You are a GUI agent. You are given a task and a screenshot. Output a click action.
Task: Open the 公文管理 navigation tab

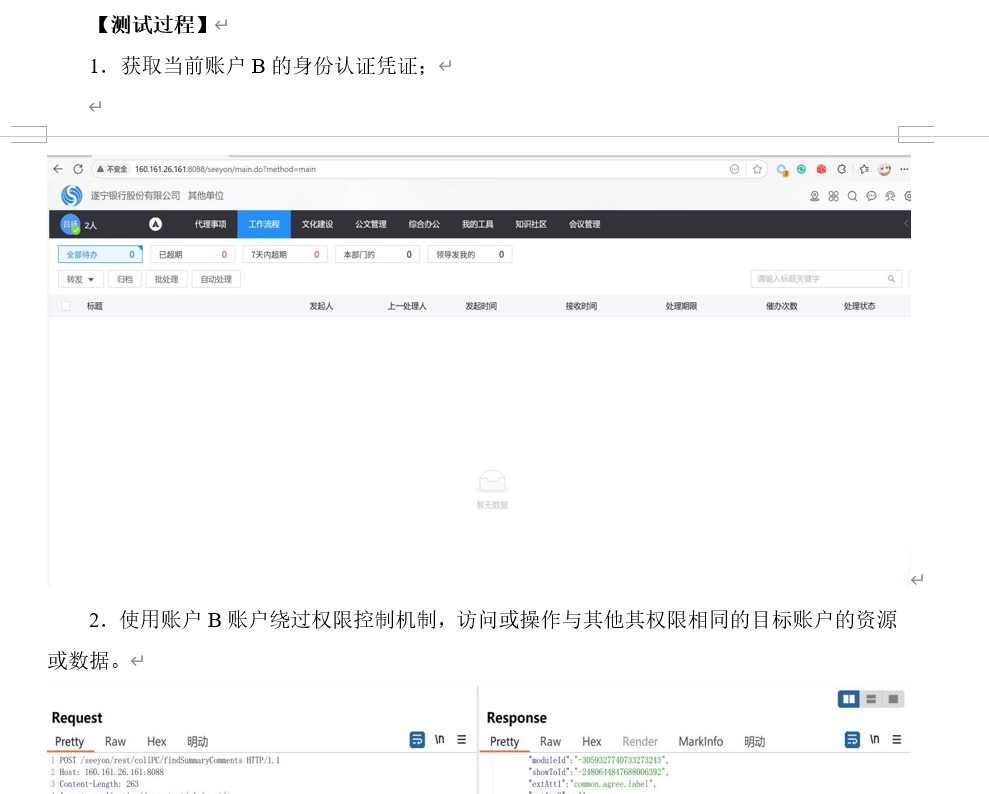coord(371,224)
